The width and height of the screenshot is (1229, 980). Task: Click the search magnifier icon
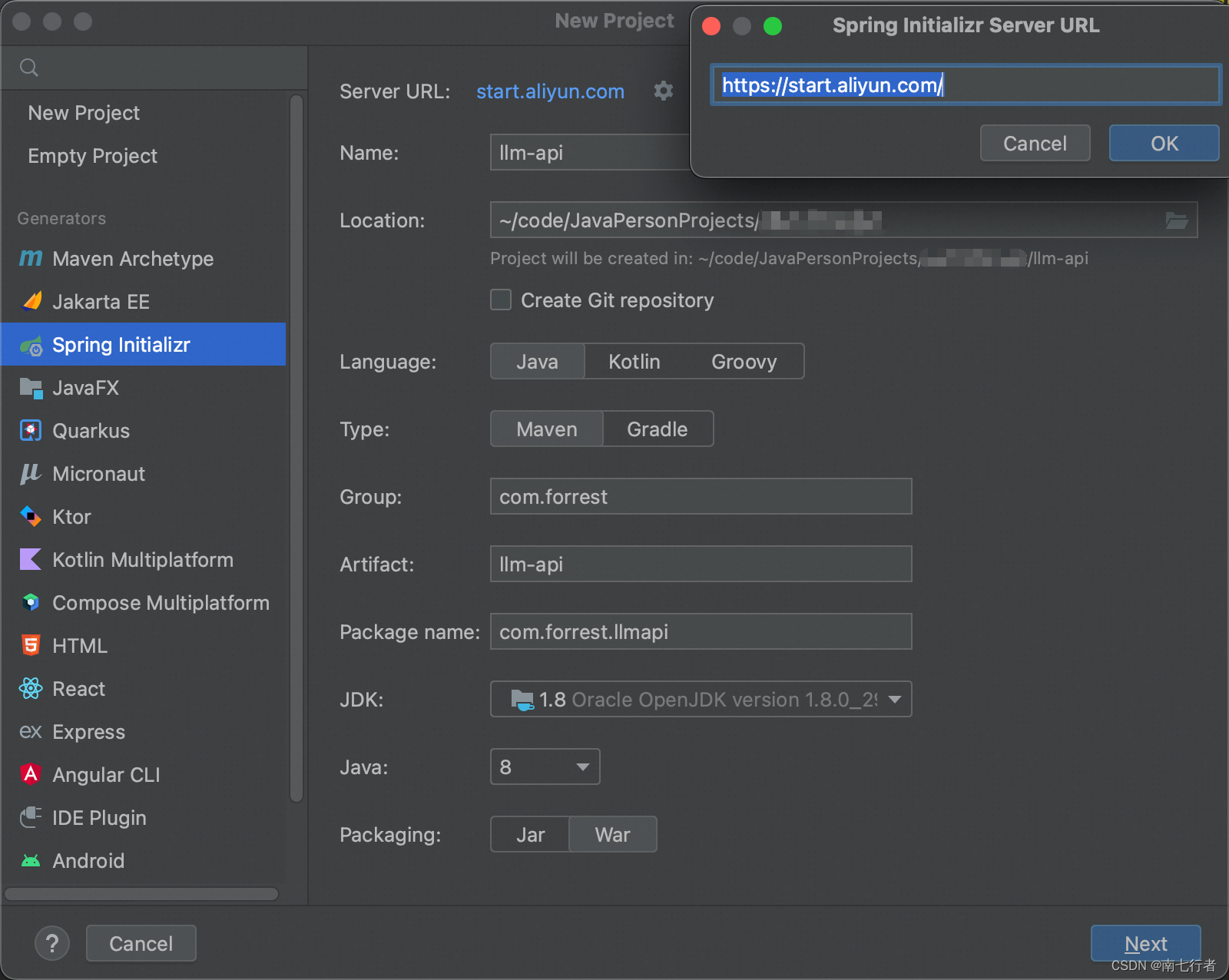(29, 68)
